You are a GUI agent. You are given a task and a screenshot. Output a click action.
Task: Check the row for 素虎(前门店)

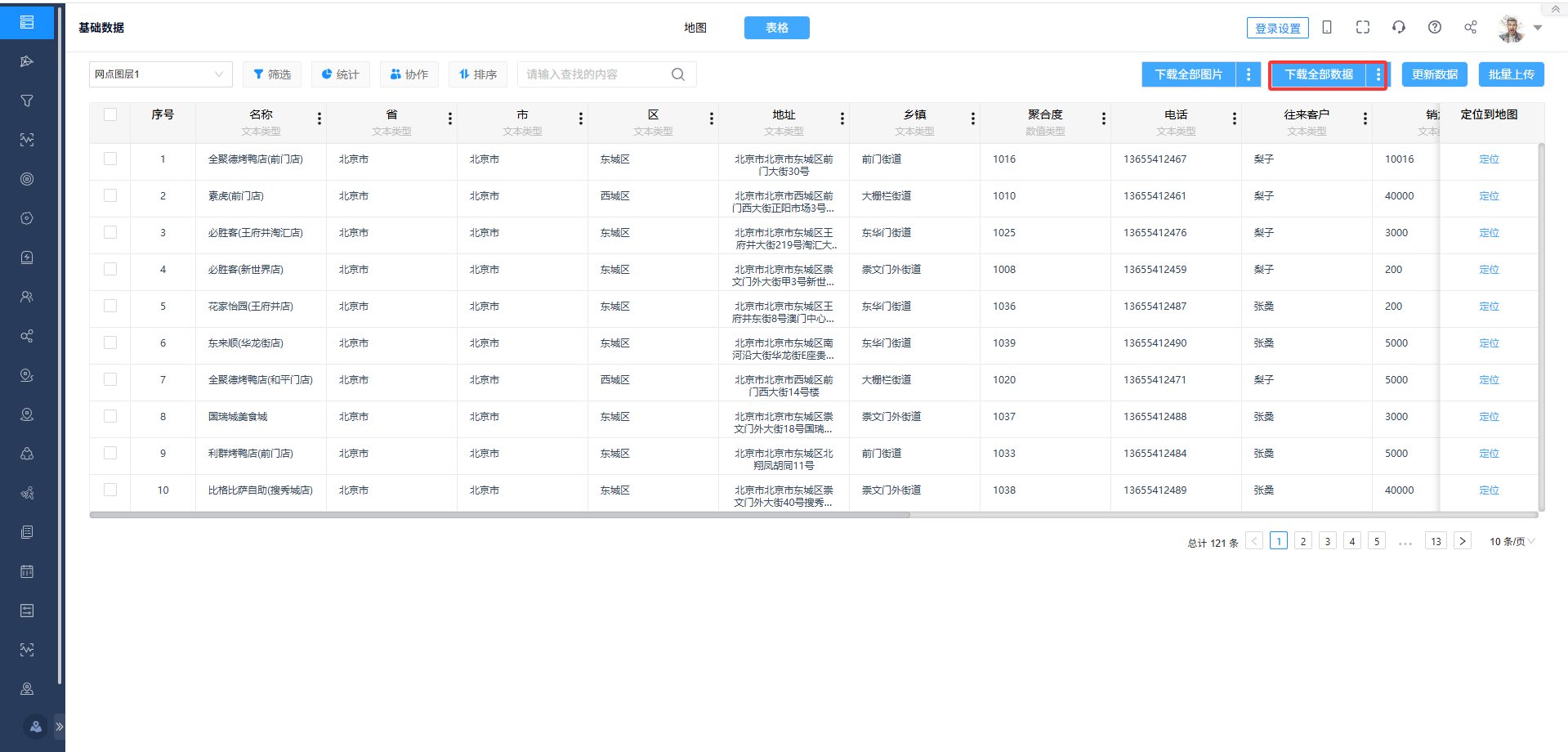(110, 195)
